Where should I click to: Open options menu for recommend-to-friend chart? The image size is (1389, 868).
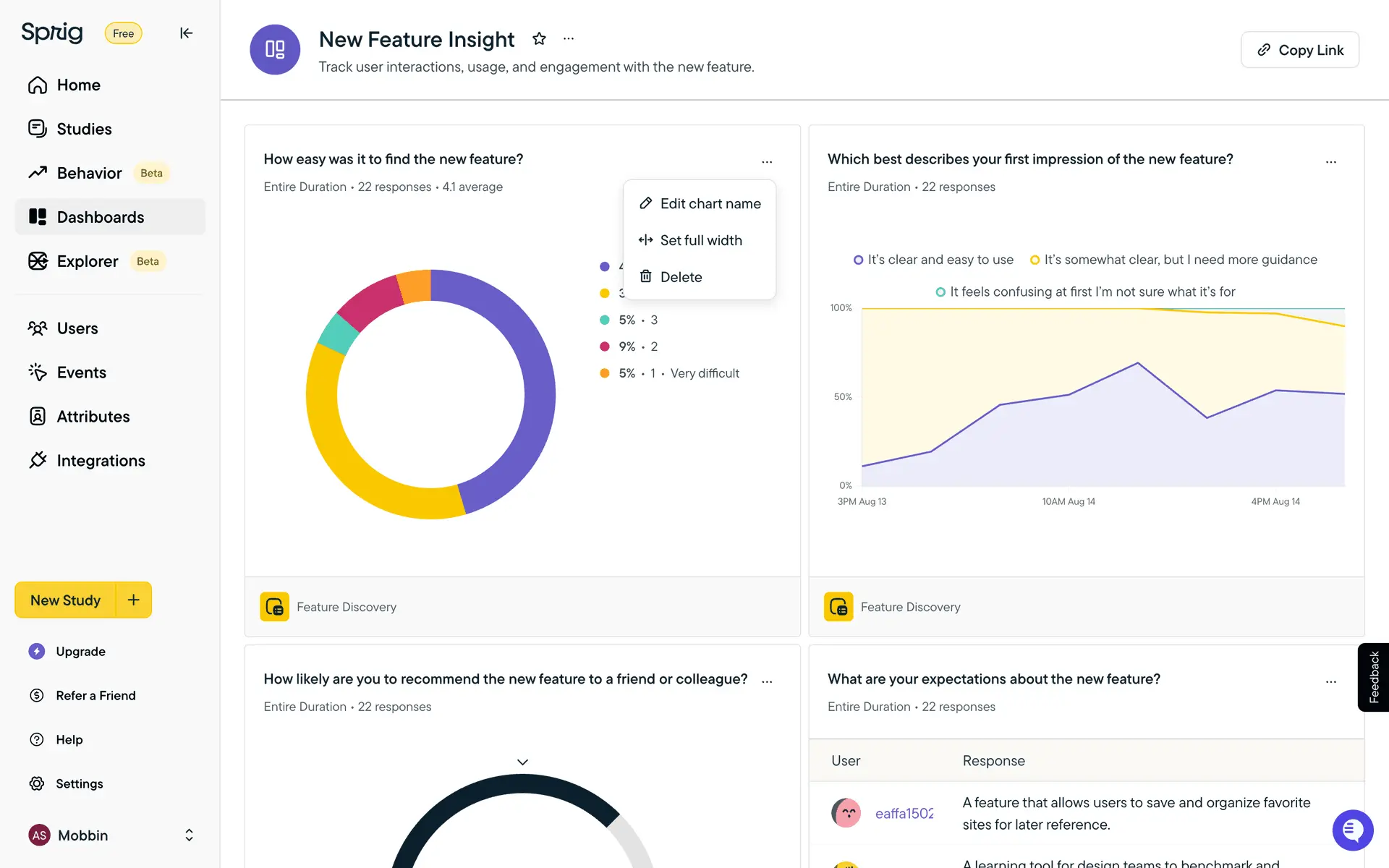coord(767,681)
